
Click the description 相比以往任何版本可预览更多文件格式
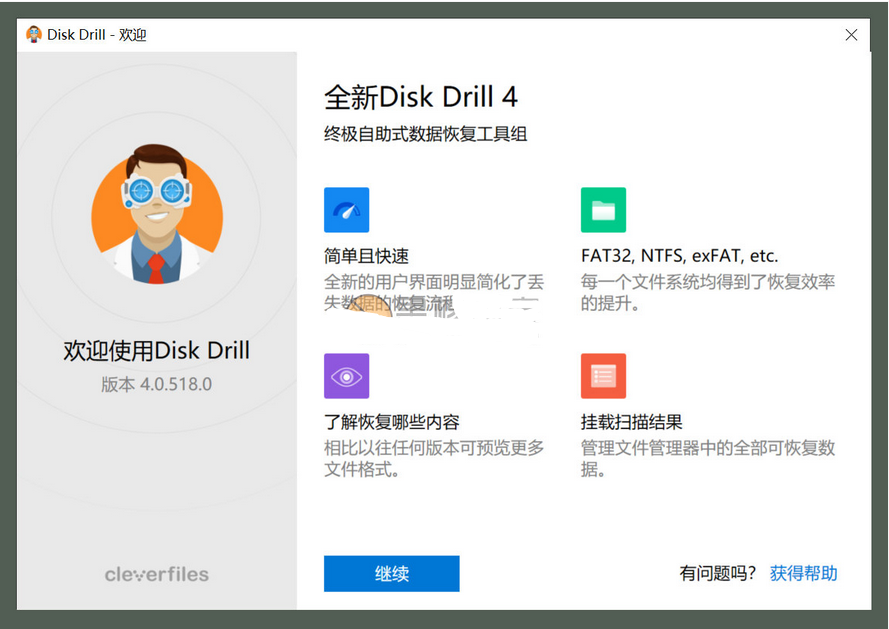(x=434, y=459)
